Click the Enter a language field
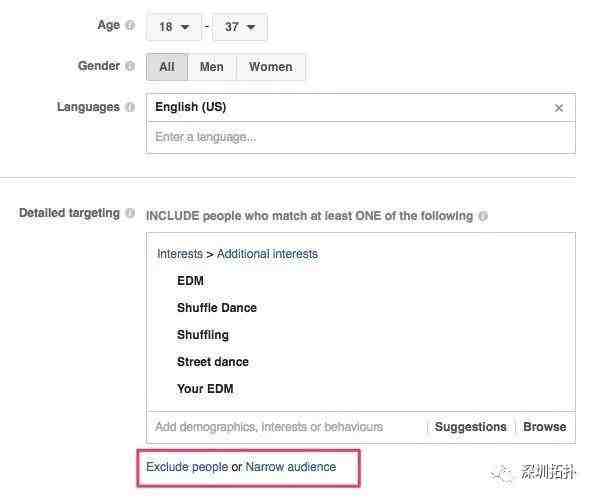This screenshot has height=498, width=595. point(360,137)
